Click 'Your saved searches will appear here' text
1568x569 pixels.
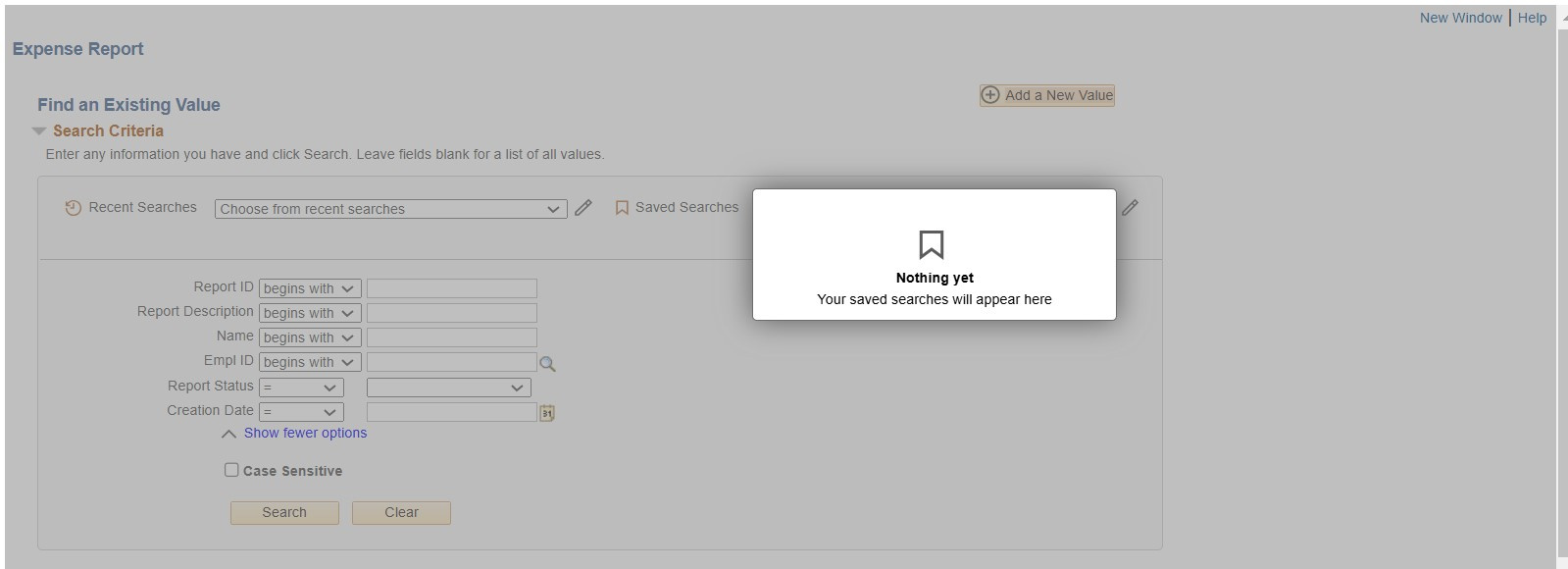(935, 299)
